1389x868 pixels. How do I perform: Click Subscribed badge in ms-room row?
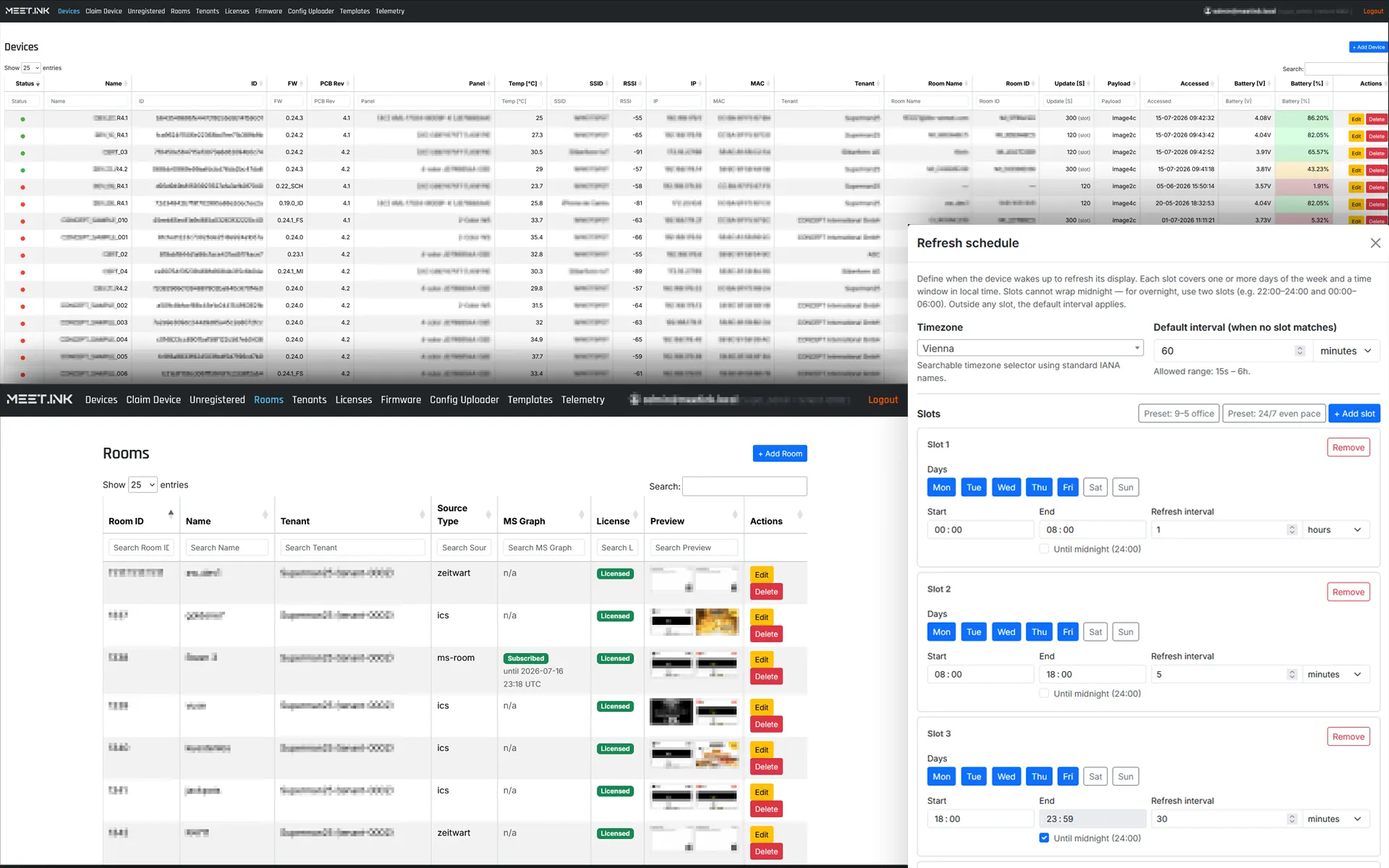point(525,658)
